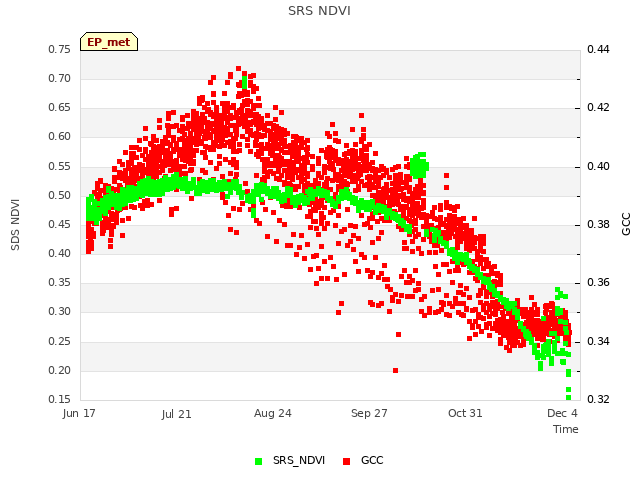Toggle SRS_NDVI series in the legend
The width and height of the screenshot is (640, 480).
(x=290, y=460)
